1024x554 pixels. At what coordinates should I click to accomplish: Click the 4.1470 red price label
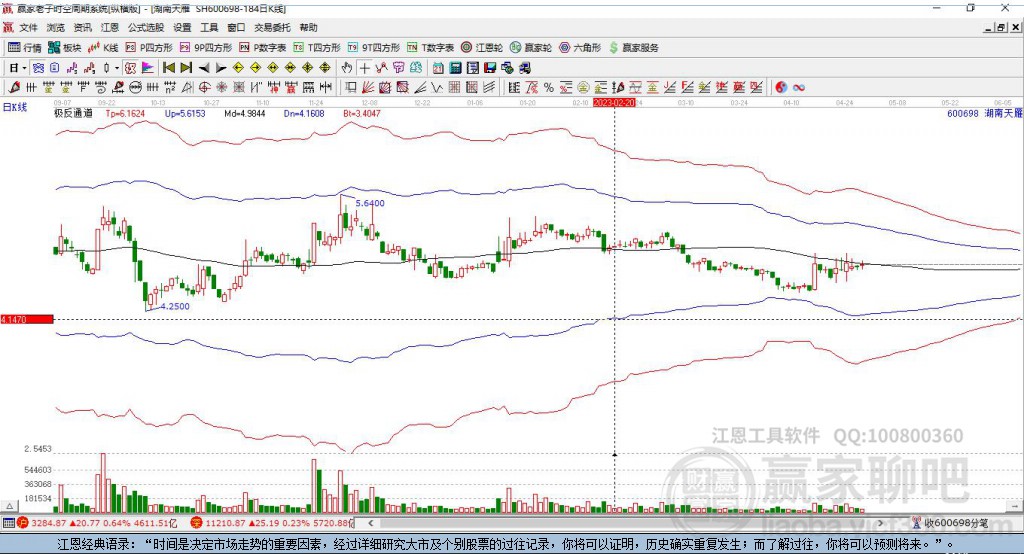pyautogui.click(x=27, y=319)
